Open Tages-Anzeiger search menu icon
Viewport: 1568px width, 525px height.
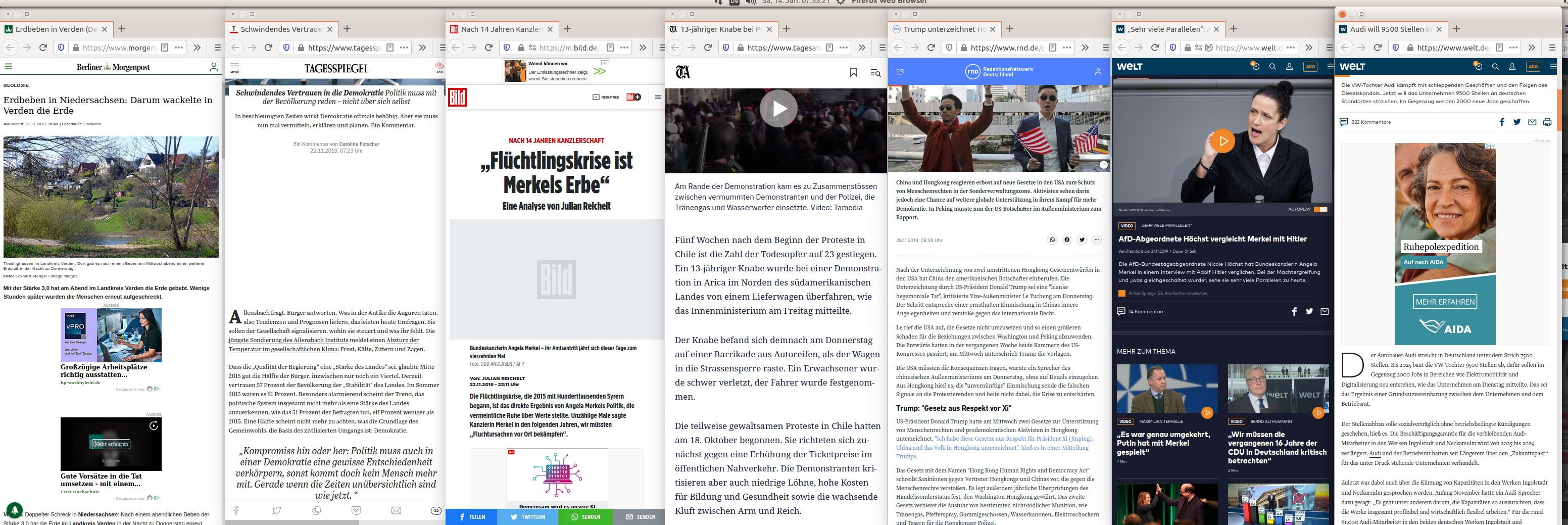(x=875, y=73)
